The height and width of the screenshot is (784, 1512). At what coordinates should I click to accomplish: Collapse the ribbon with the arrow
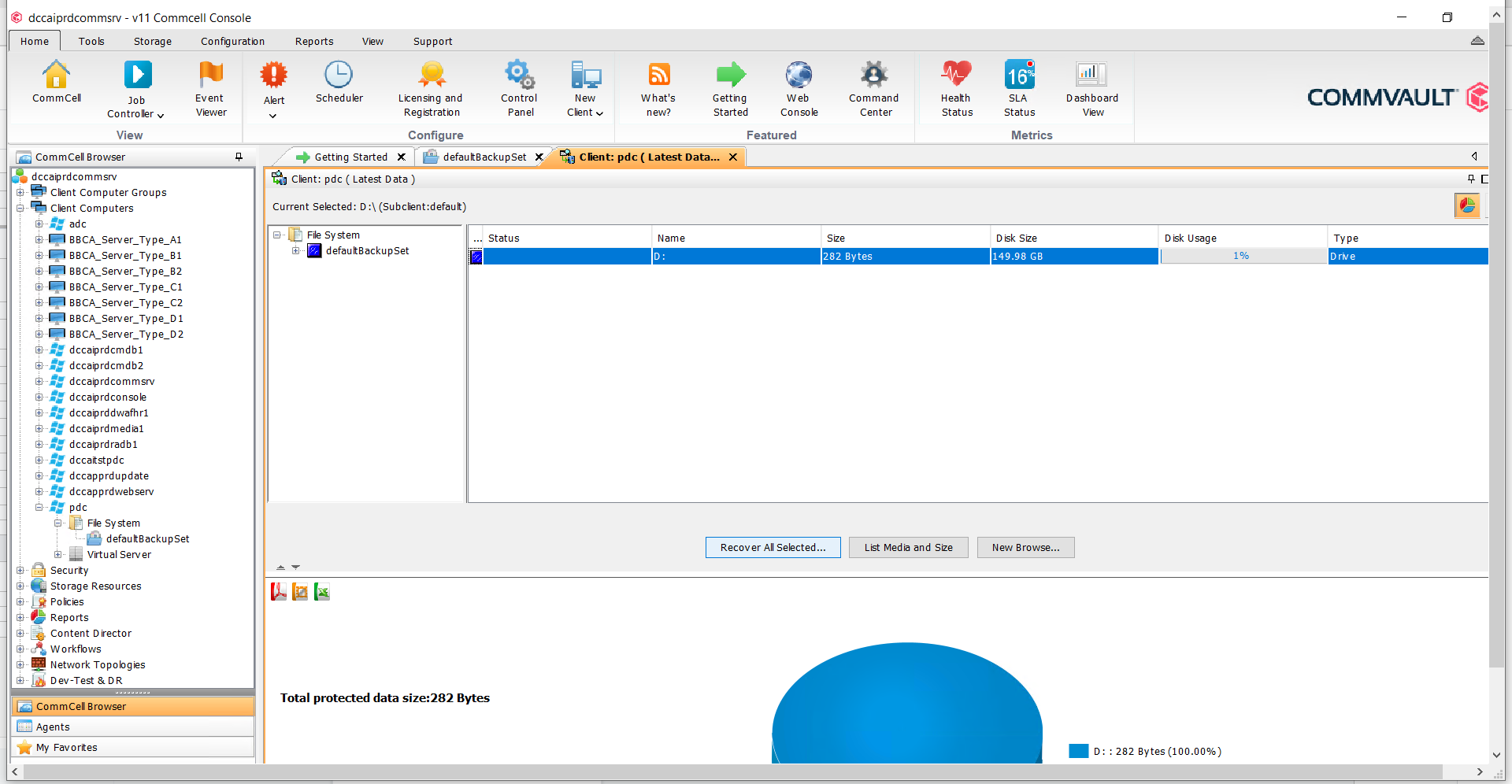coord(1477,41)
